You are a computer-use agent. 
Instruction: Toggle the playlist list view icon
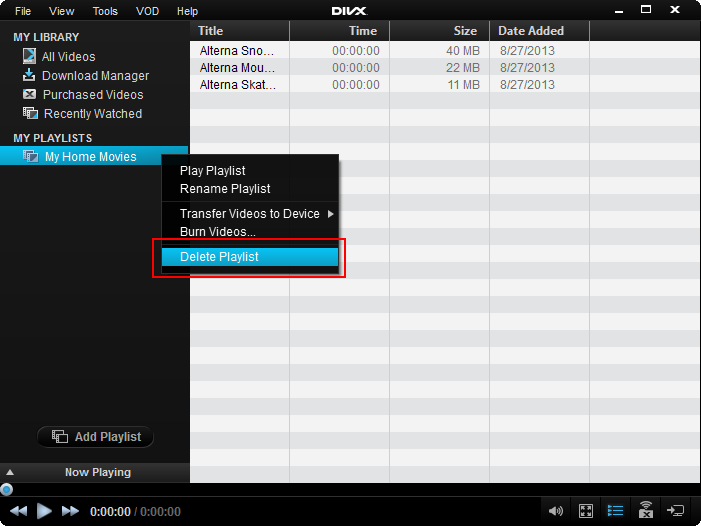(x=616, y=511)
